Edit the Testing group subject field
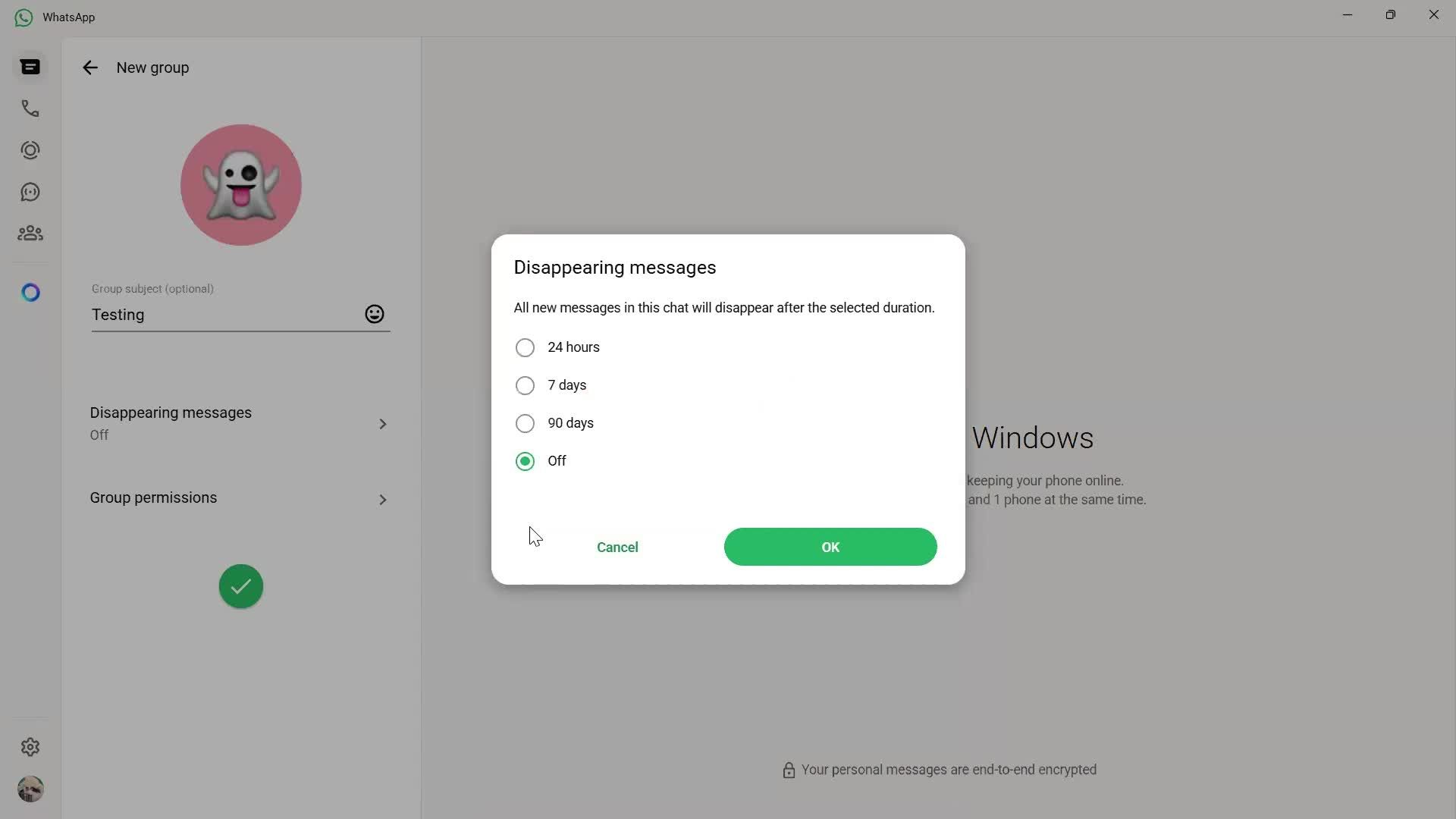 (x=220, y=315)
